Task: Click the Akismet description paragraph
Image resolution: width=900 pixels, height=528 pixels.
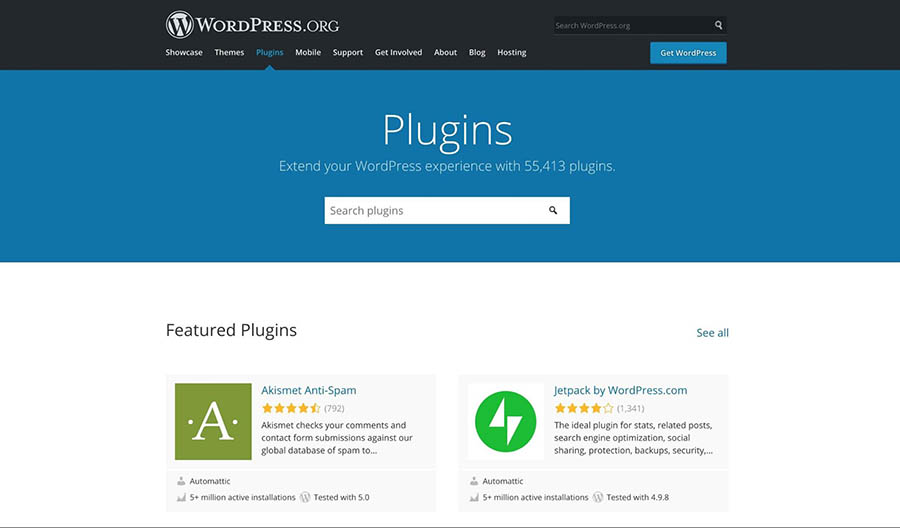Action: 337,438
